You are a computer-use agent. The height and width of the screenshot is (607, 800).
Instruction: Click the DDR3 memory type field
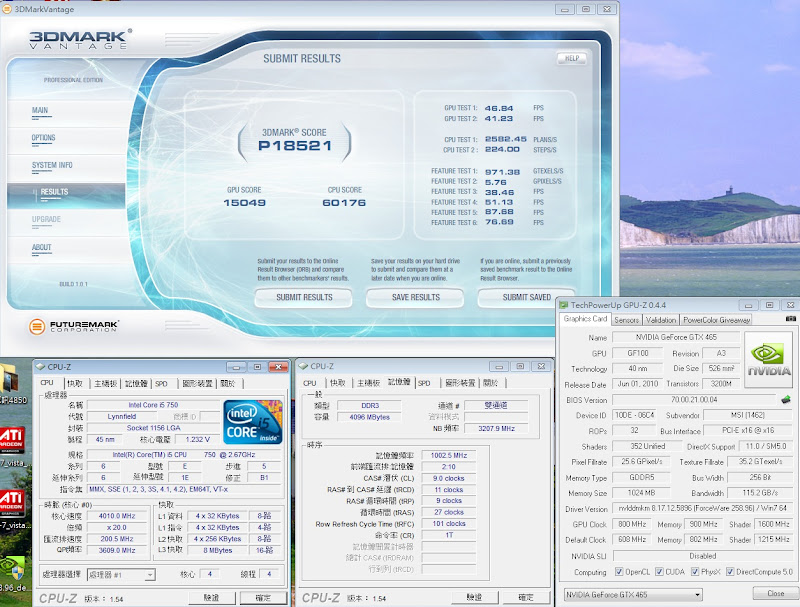click(370, 406)
